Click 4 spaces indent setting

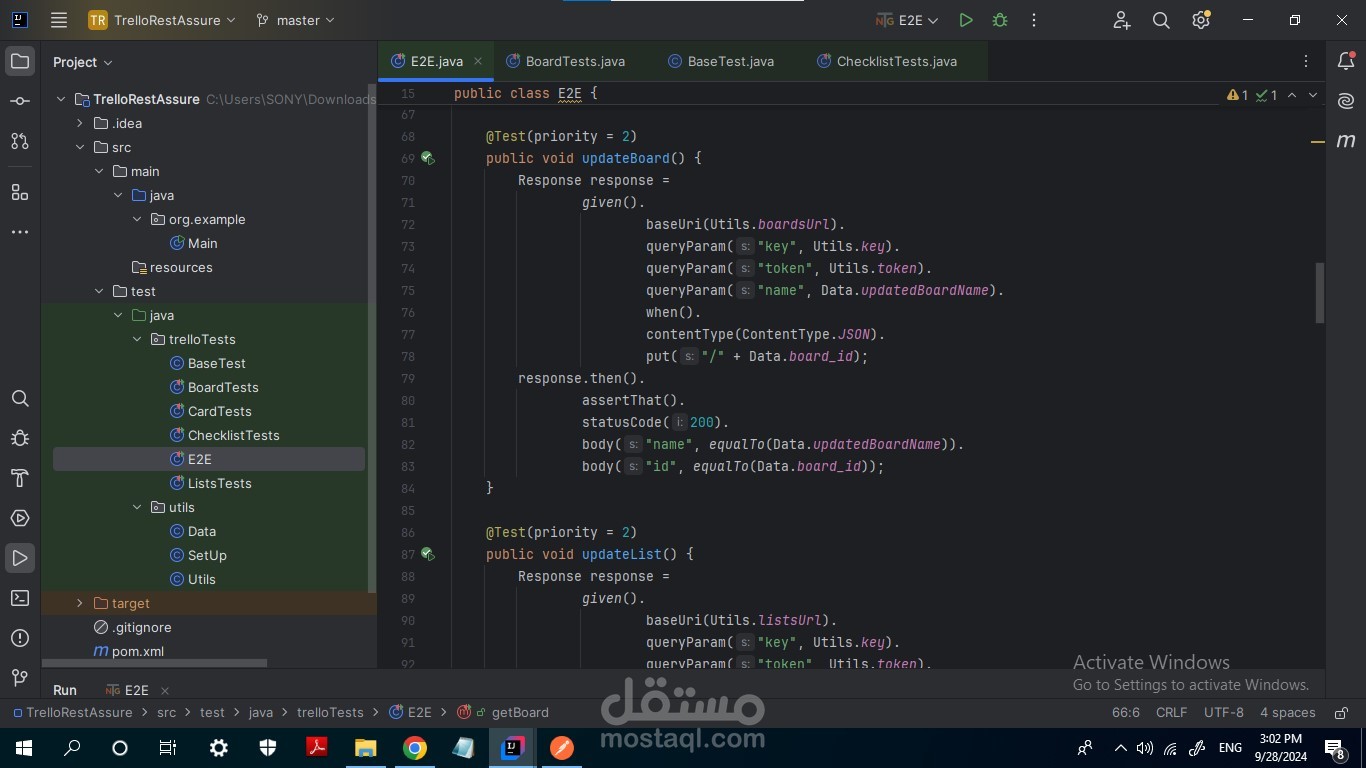[x=1287, y=713]
